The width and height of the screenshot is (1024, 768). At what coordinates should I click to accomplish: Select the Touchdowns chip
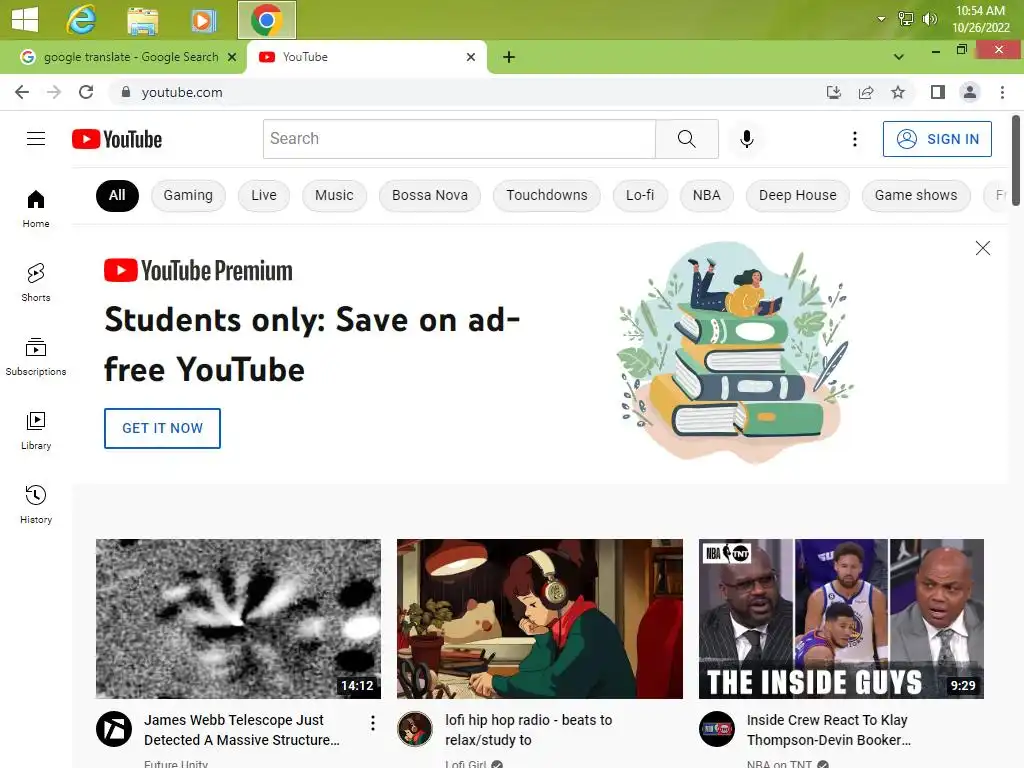coord(547,195)
